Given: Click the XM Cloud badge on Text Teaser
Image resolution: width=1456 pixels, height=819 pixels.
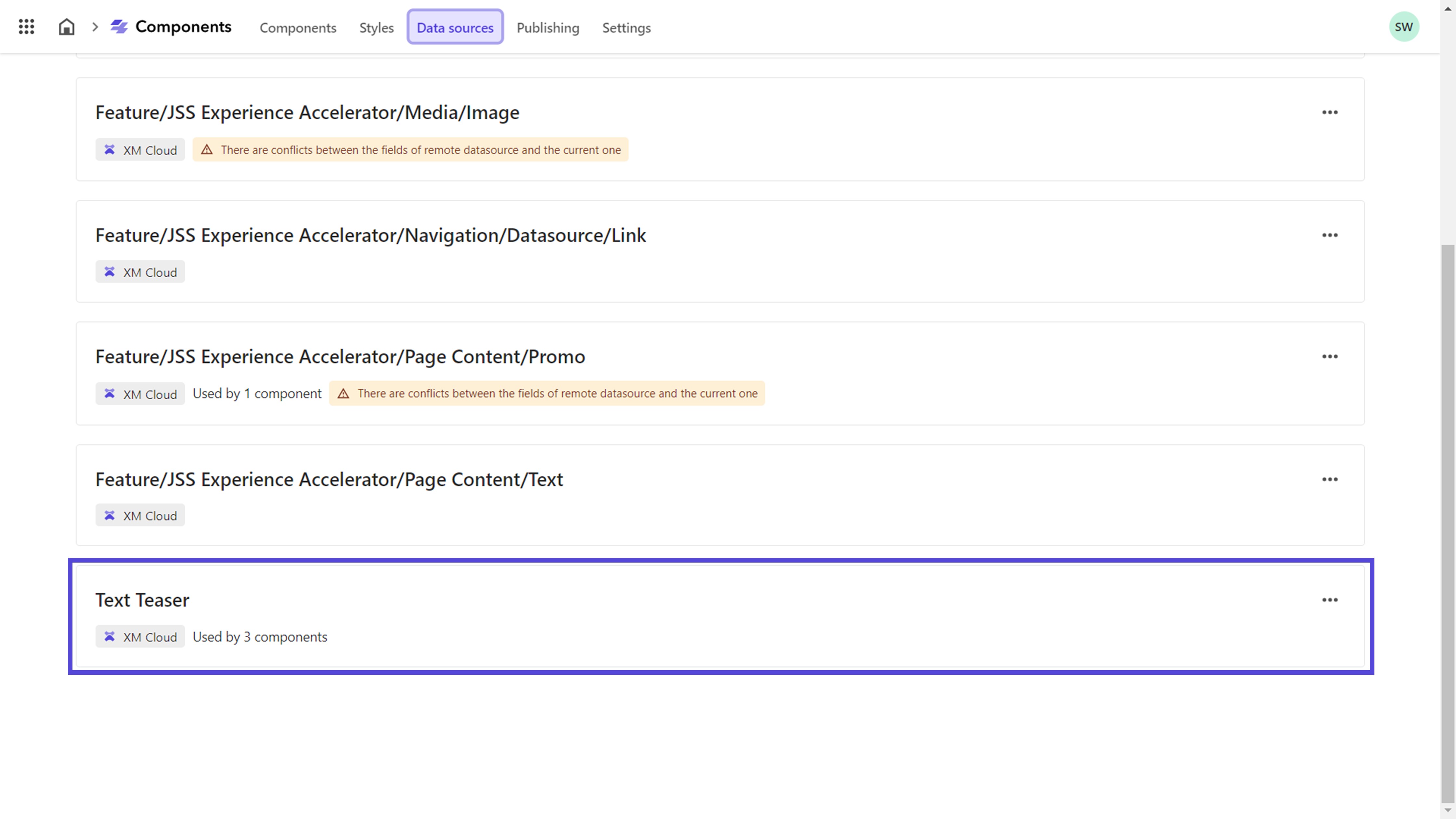Looking at the screenshot, I should pyautogui.click(x=140, y=636).
